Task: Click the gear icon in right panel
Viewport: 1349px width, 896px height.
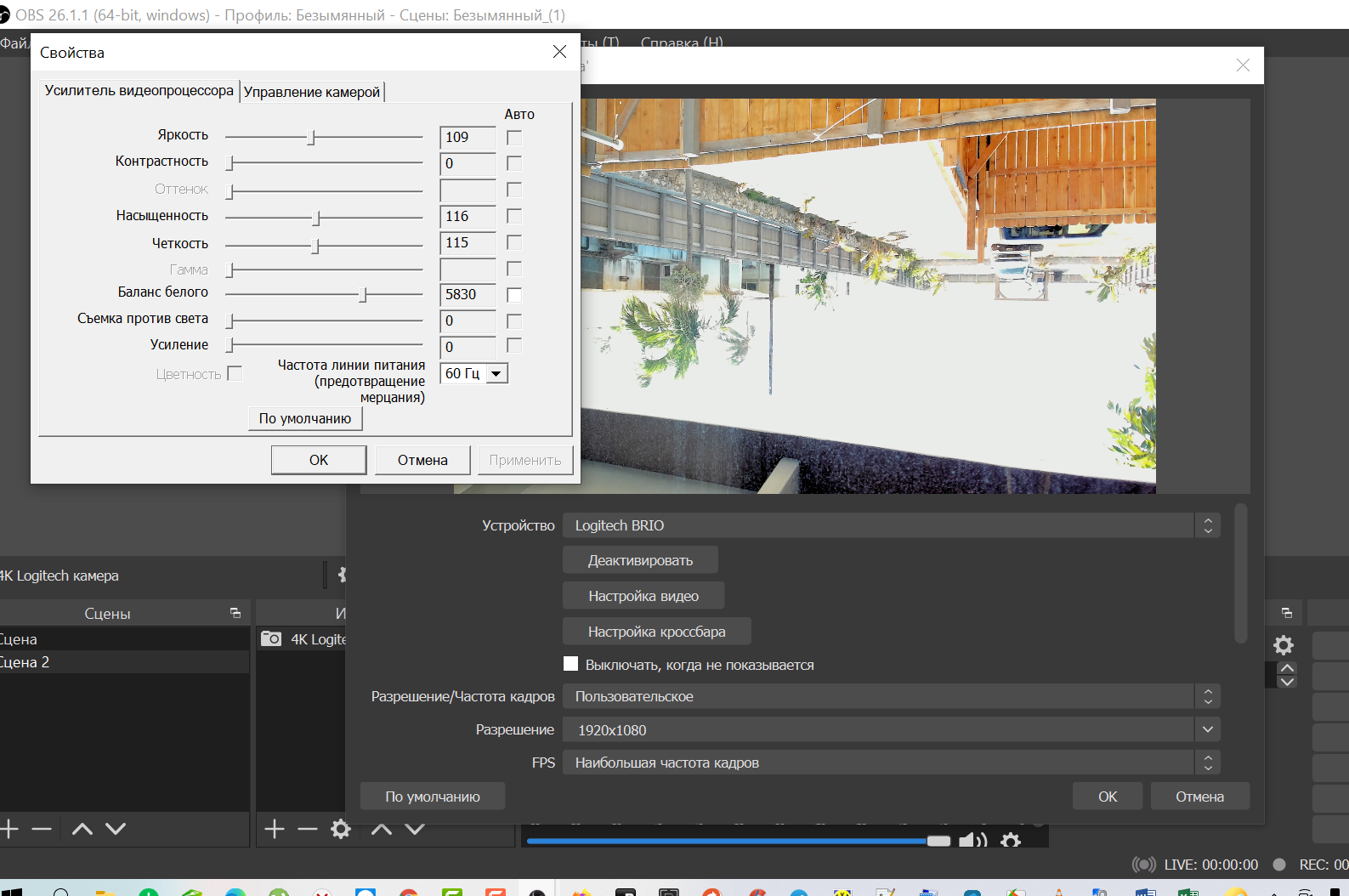Action: [1284, 644]
